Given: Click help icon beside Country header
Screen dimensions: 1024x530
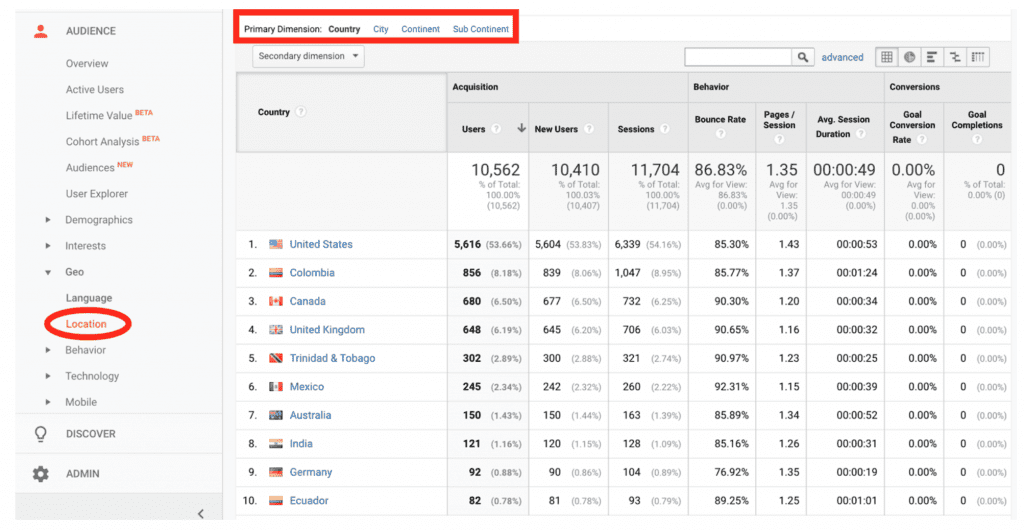Looking at the screenshot, I should pyautogui.click(x=300, y=112).
